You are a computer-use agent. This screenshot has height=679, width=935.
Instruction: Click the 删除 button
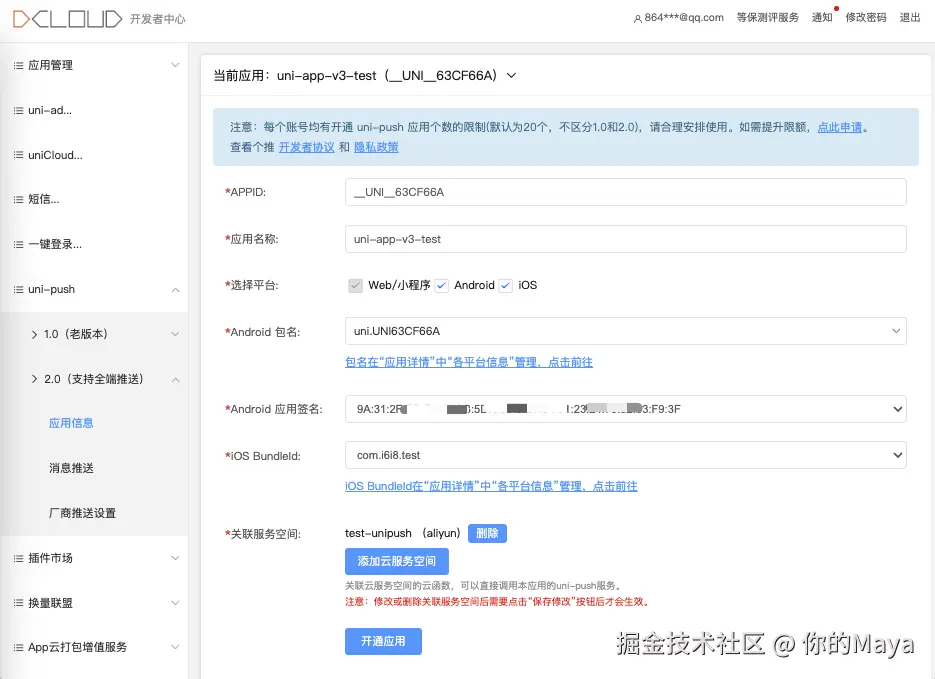[487, 534]
